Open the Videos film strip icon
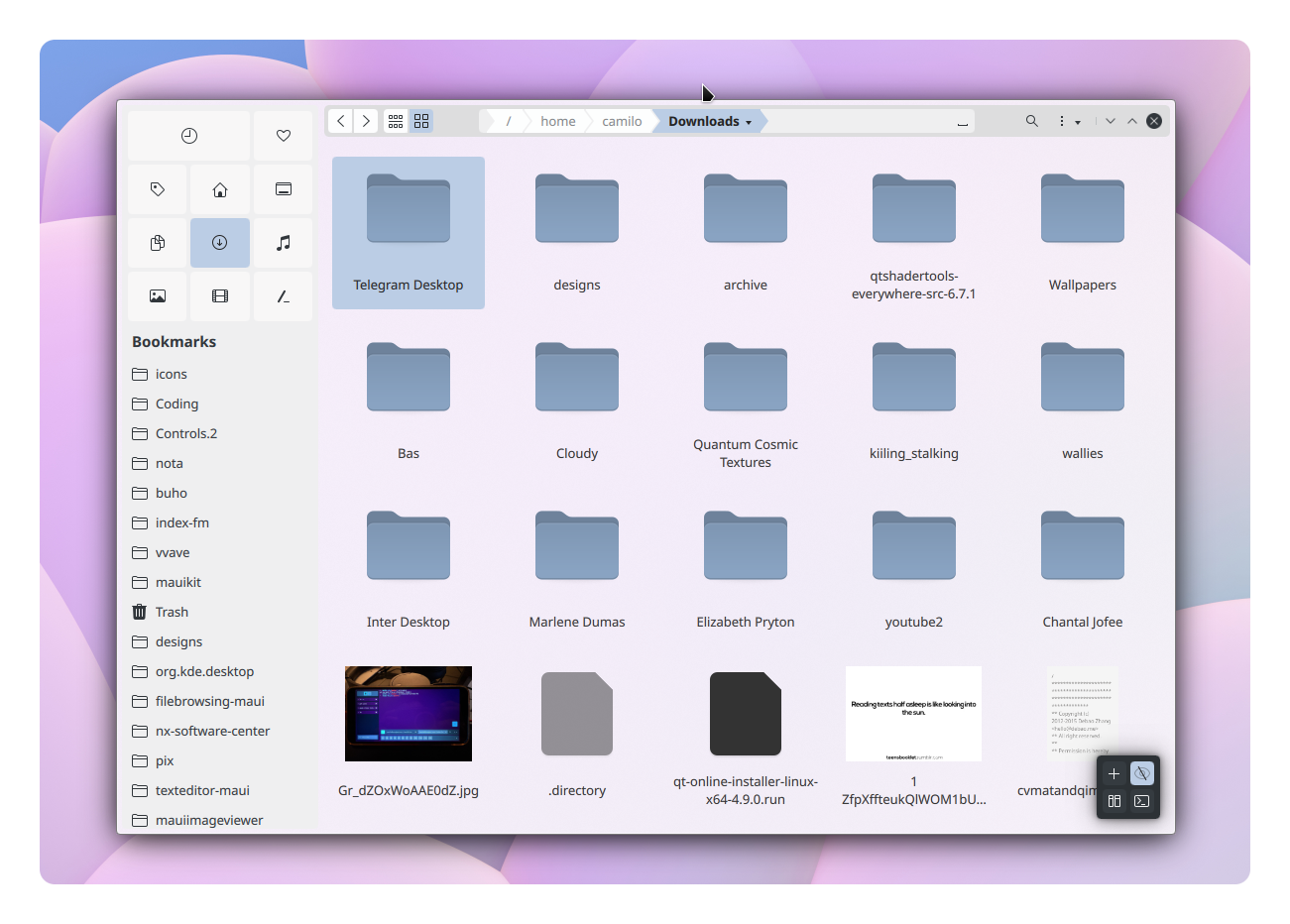The width and height of the screenshot is (1290, 924). 220,296
